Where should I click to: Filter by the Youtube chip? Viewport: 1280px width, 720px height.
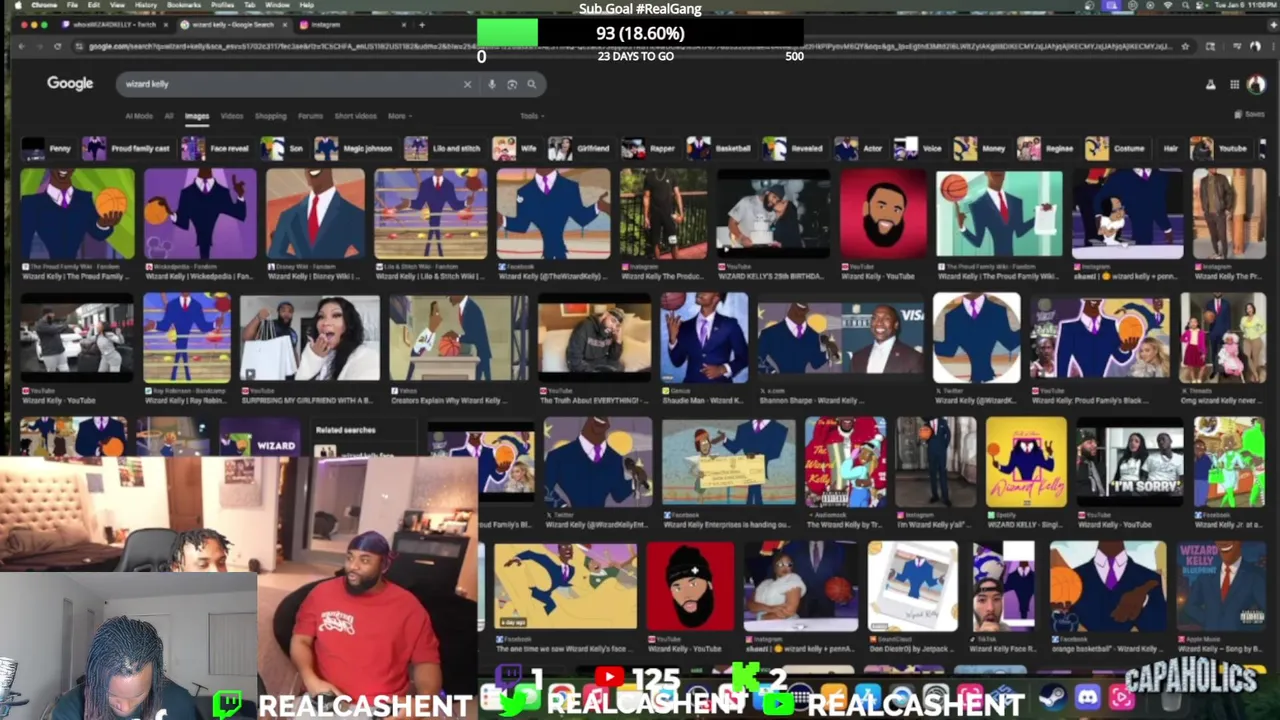pyautogui.click(x=1220, y=149)
